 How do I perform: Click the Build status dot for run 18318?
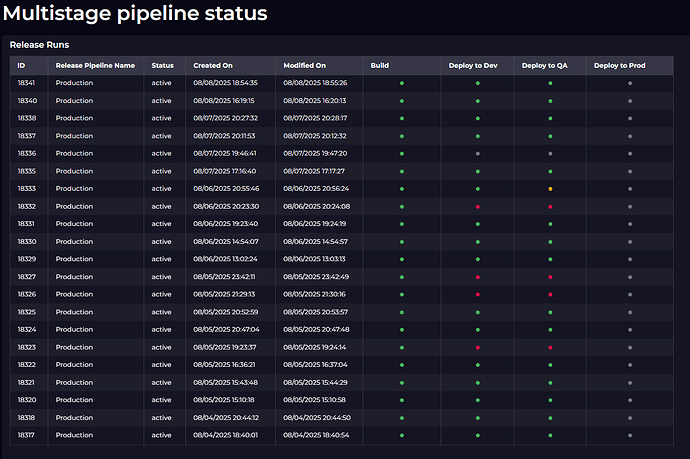(x=402, y=418)
